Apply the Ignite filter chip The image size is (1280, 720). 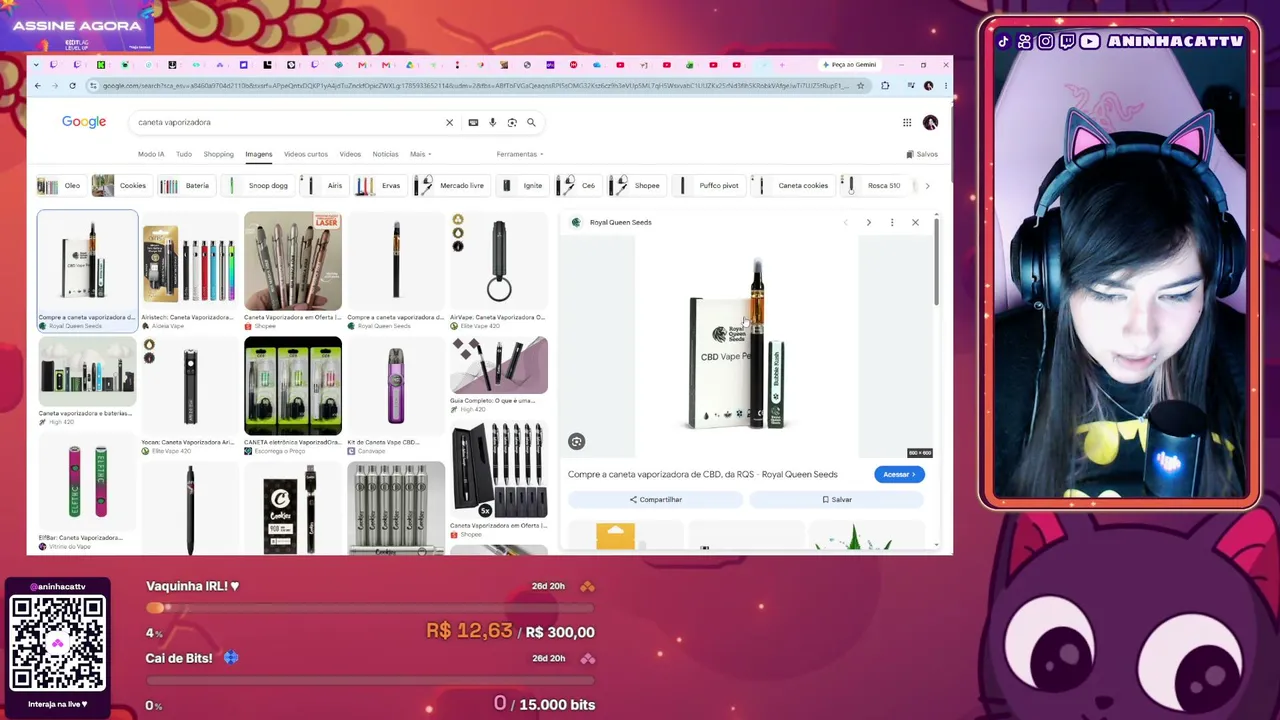pyautogui.click(x=521, y=186)
